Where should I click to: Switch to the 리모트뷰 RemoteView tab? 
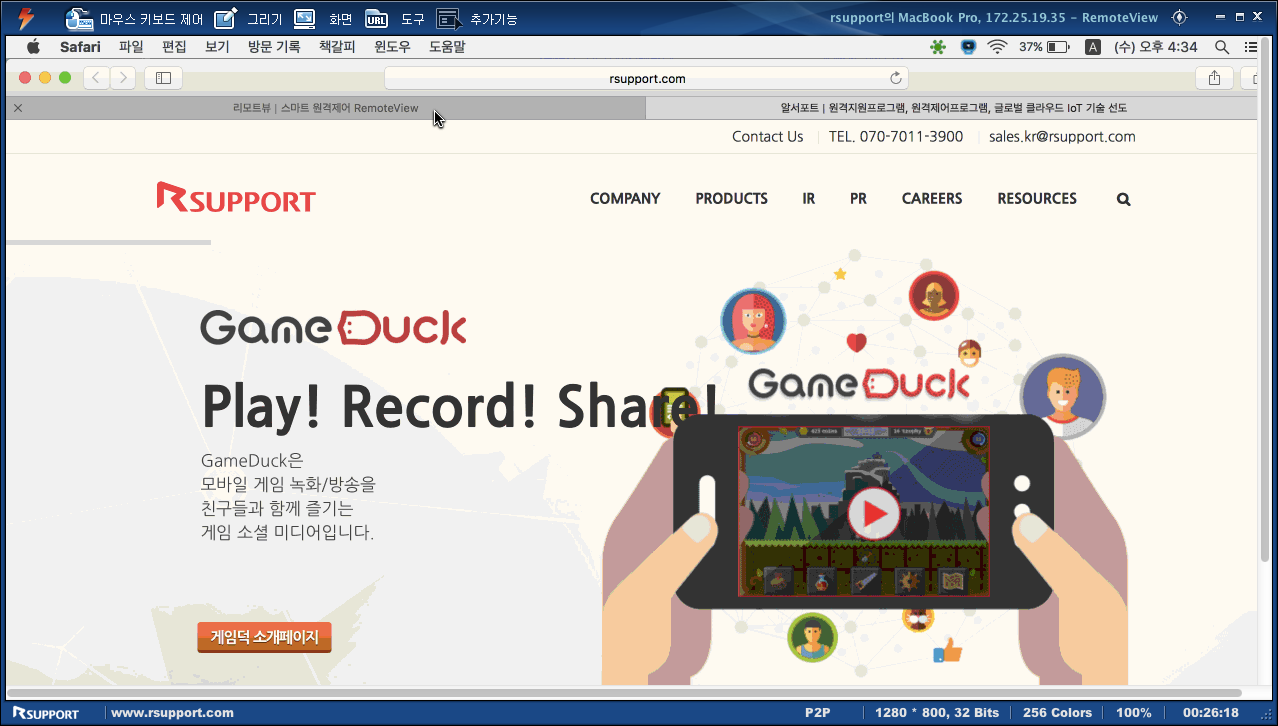click(325, 108)
